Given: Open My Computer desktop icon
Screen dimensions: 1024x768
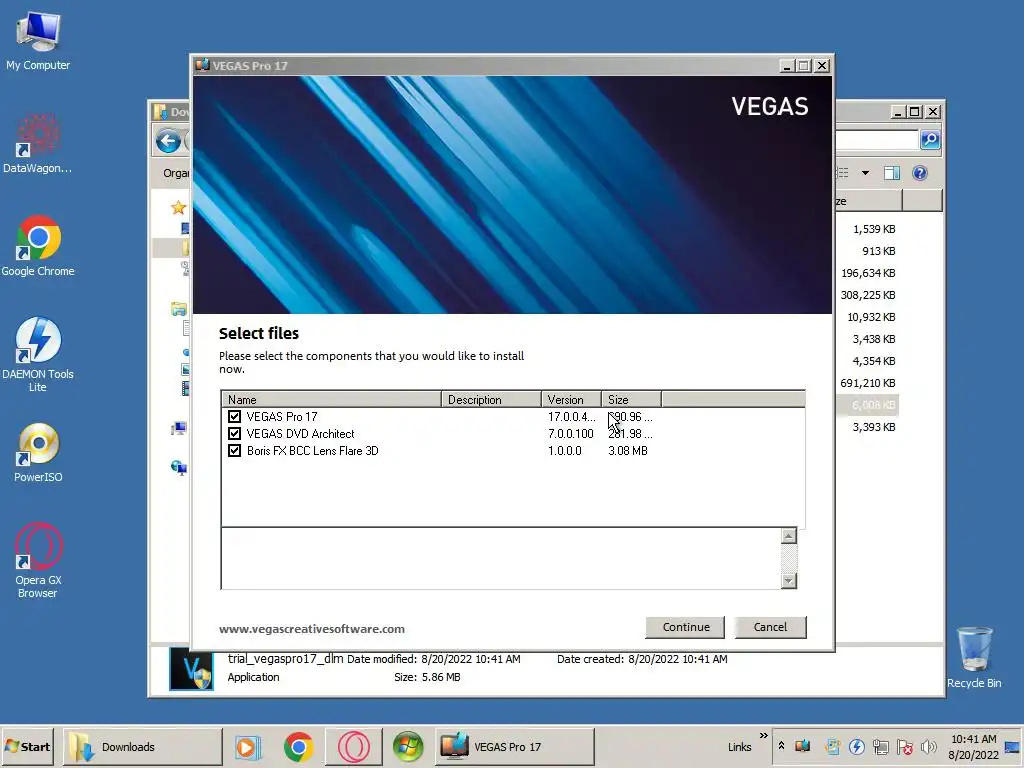Looking at the screenshot, I should pyautogui.click(x=38, y=40).
